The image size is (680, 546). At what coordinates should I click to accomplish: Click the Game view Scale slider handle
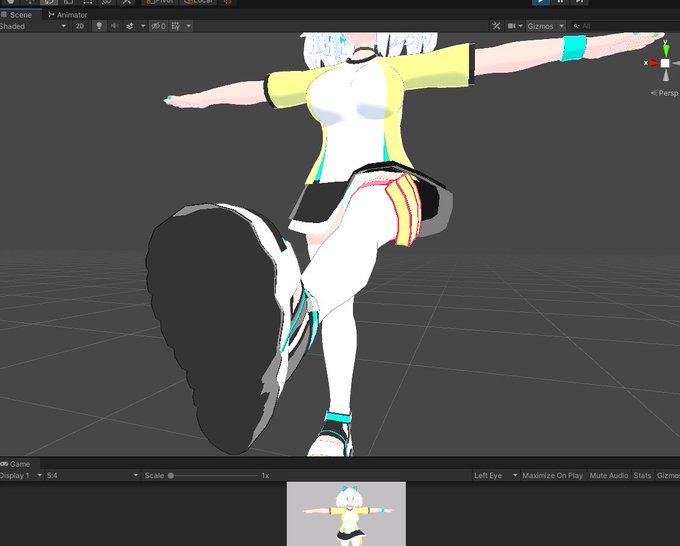[171, 476]
